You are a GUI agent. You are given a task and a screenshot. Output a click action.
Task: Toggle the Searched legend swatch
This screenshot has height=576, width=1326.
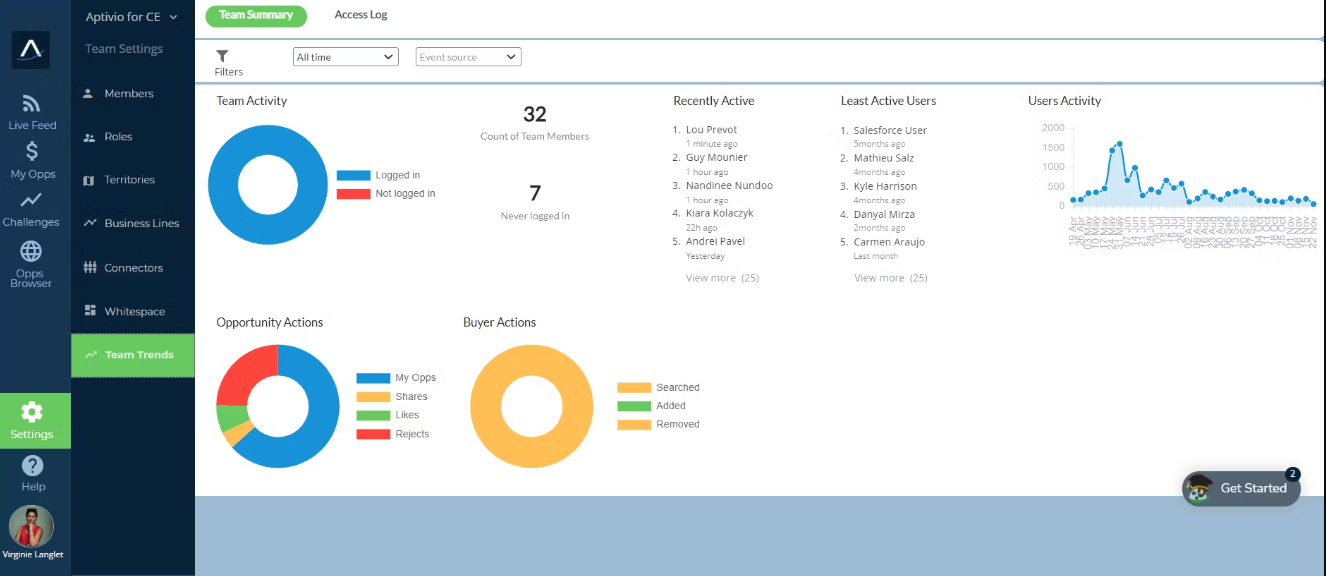tap(634, 387)
